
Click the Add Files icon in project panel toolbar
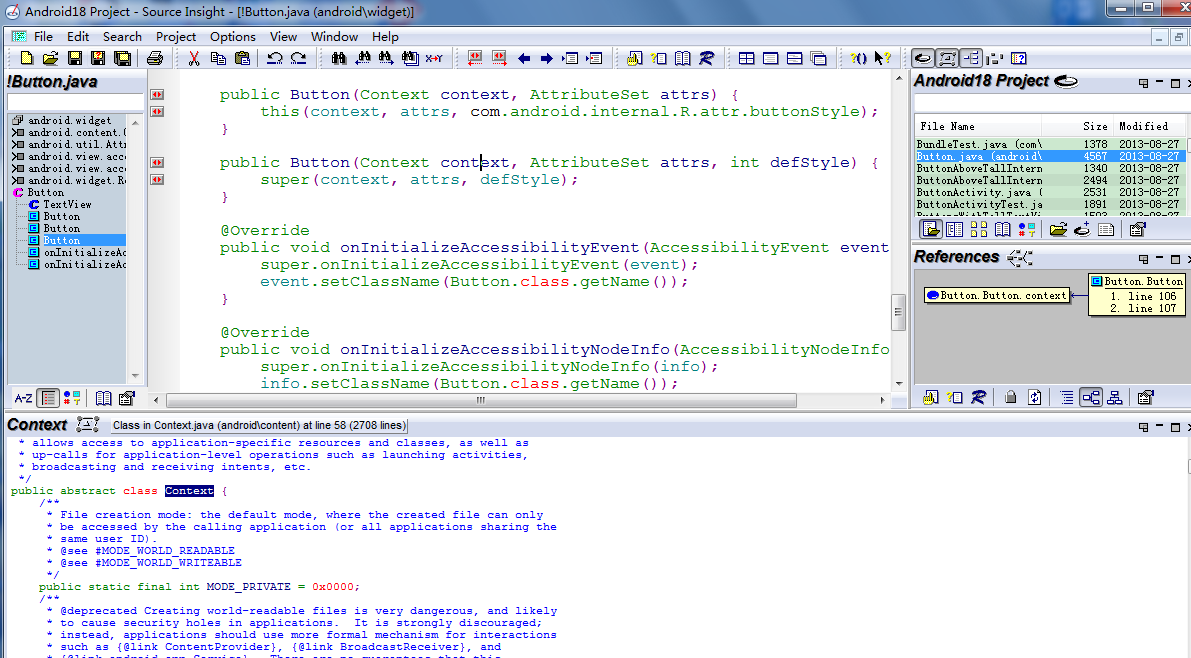(1082, 229)
